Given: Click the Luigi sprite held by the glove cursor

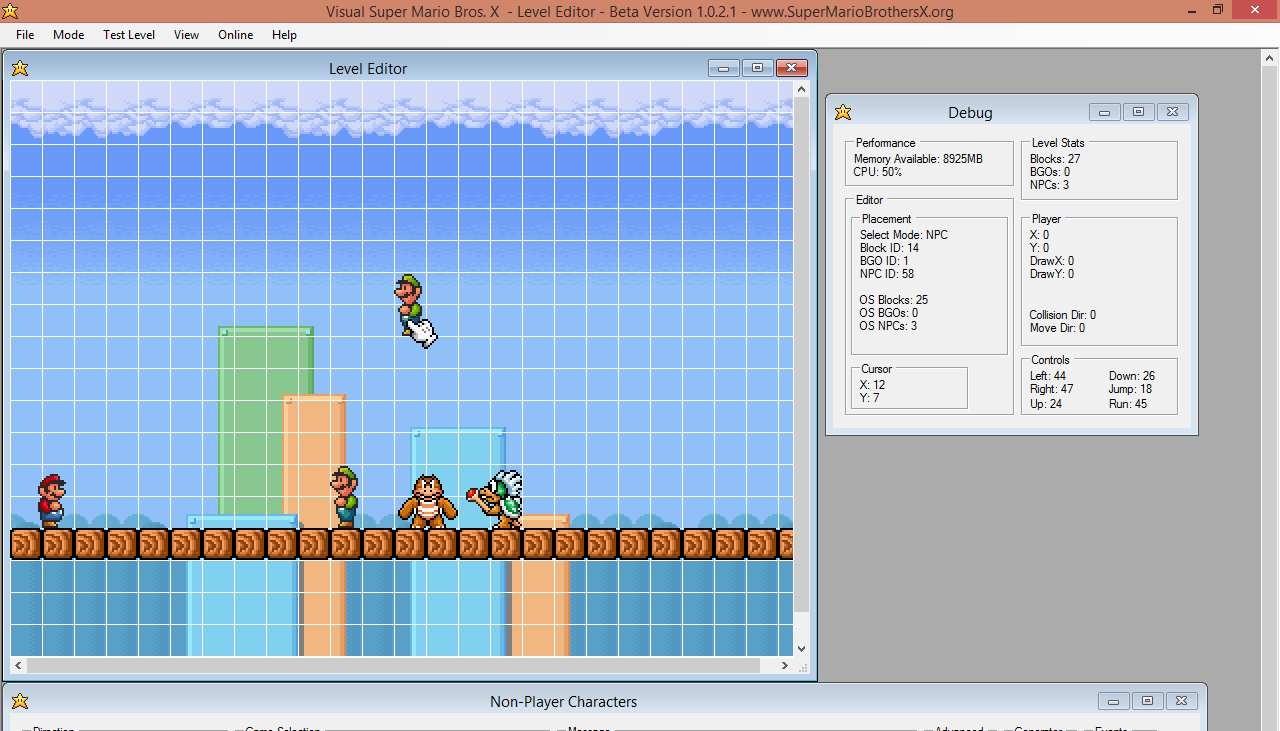Looking at the screenshot, I should (x=408, y=303).
